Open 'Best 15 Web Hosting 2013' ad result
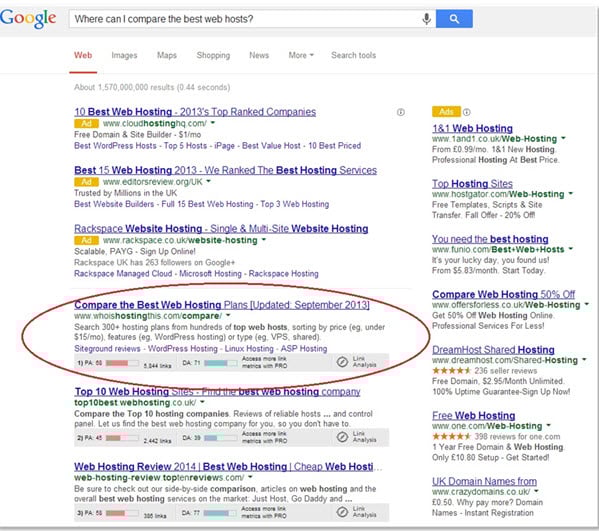The width and height of the screenshot is (599, 531). [x=225, y=170]
